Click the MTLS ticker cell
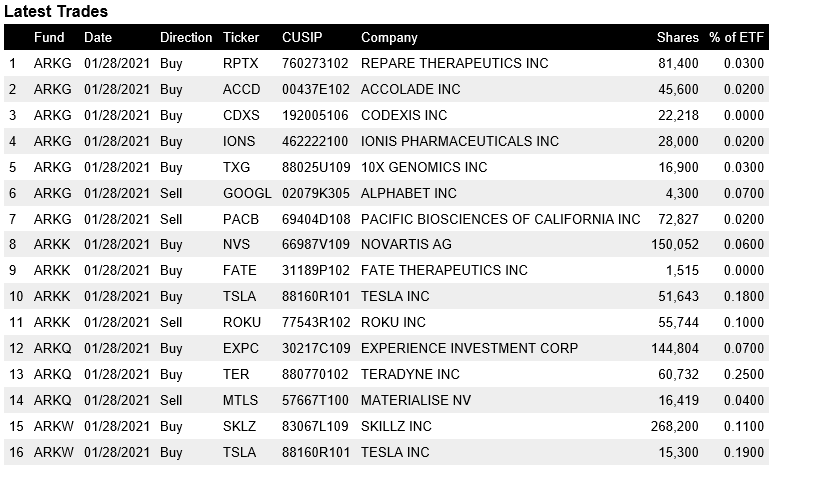 point(240,400)
